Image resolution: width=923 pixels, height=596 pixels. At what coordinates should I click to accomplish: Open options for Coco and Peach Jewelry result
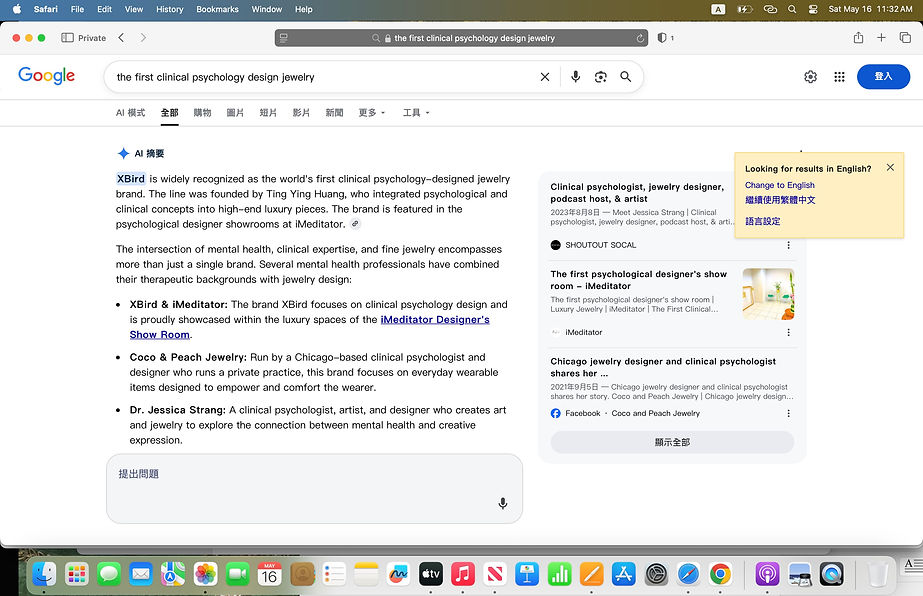[789, 413]
